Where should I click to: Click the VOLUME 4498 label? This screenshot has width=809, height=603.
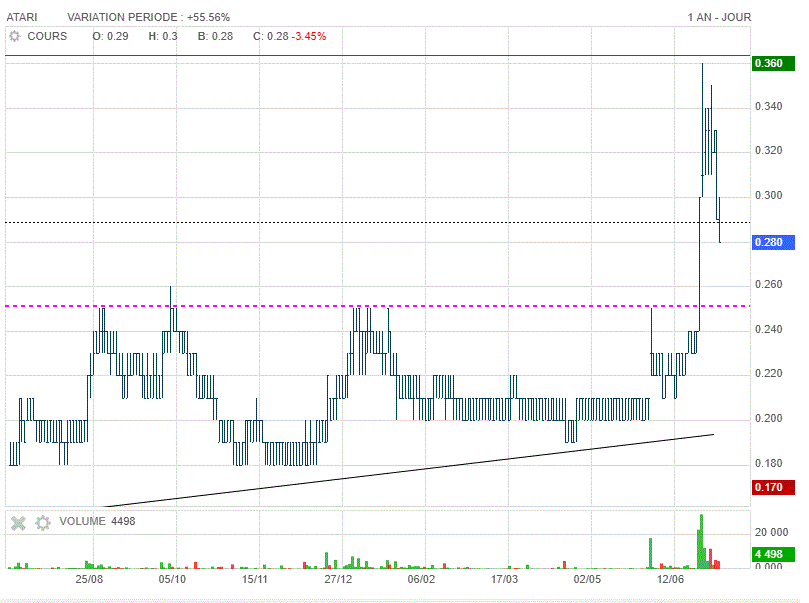(97, 521)
